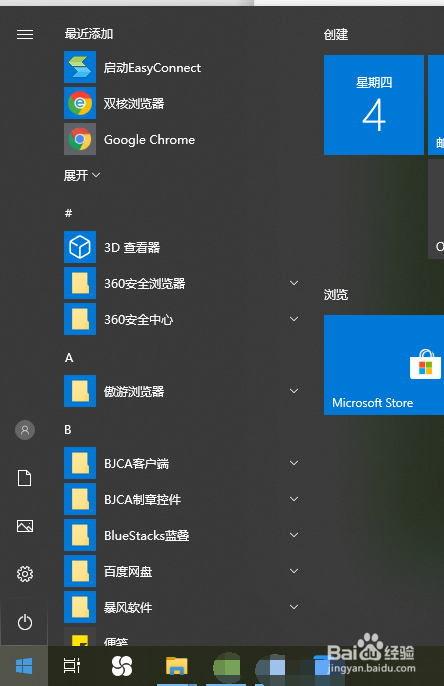
Task: Expand the 360安全浏览器 folder chevron
Action: (294, 283)
